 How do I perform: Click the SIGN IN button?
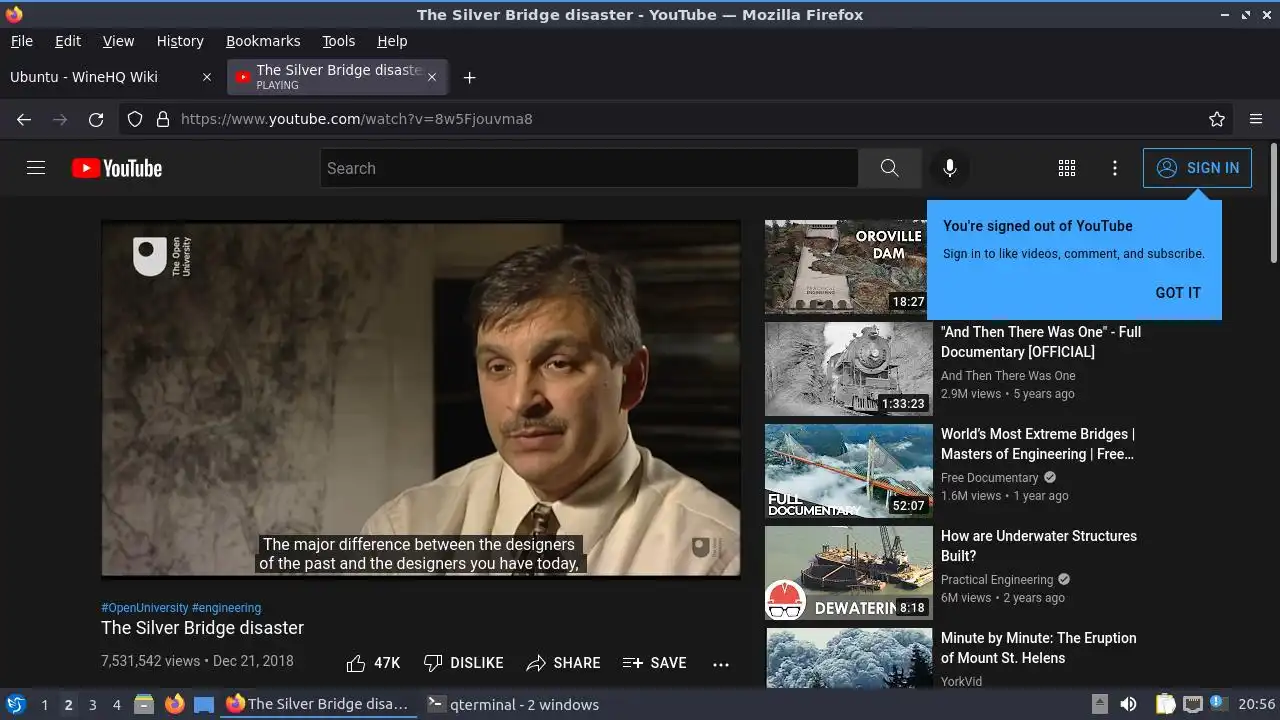click(x=1197, y=168)
